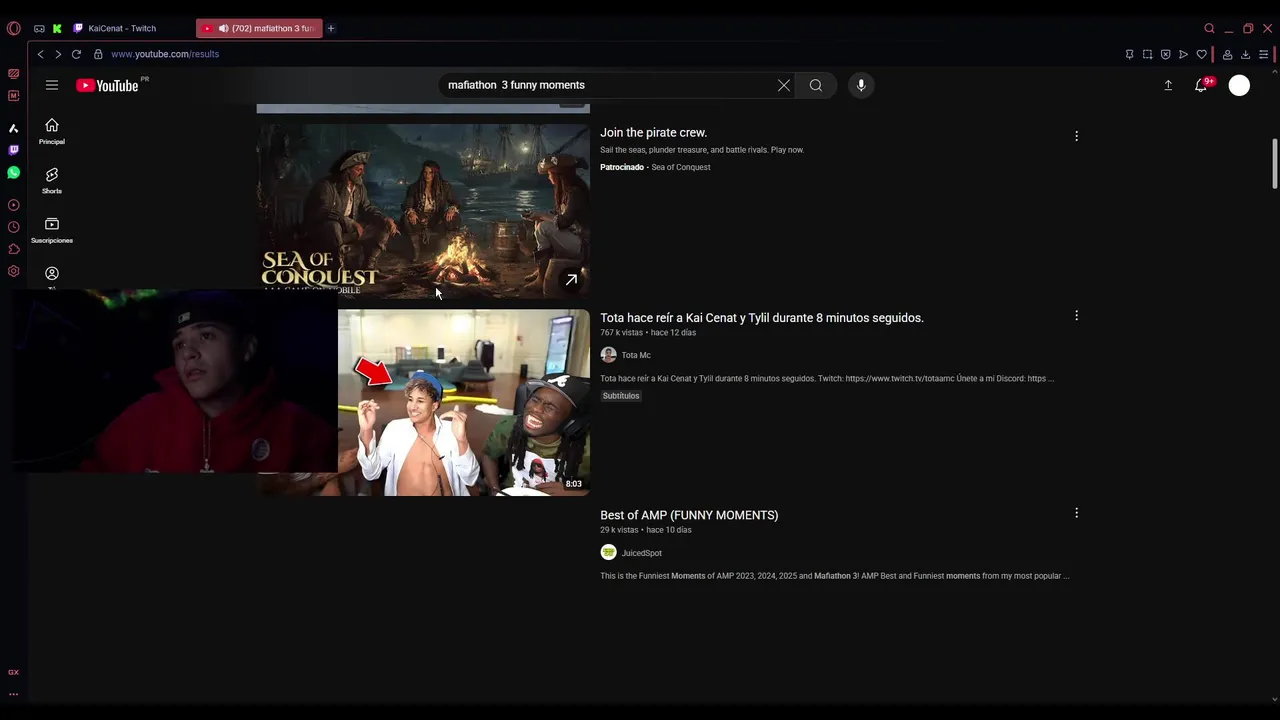Viewport: 1280px width, 720px height.
Task: Open options menu for pirate crew ad
Action: (1076, 136)
